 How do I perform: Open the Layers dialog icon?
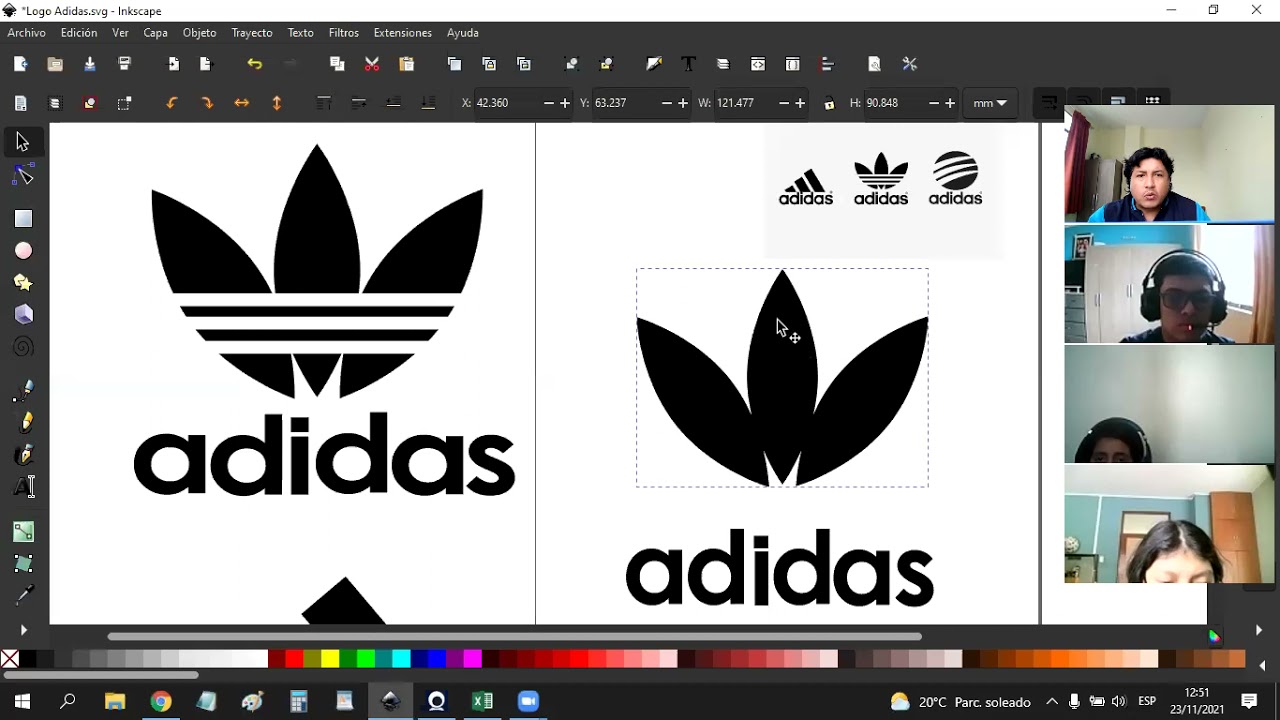coord(723,64)
